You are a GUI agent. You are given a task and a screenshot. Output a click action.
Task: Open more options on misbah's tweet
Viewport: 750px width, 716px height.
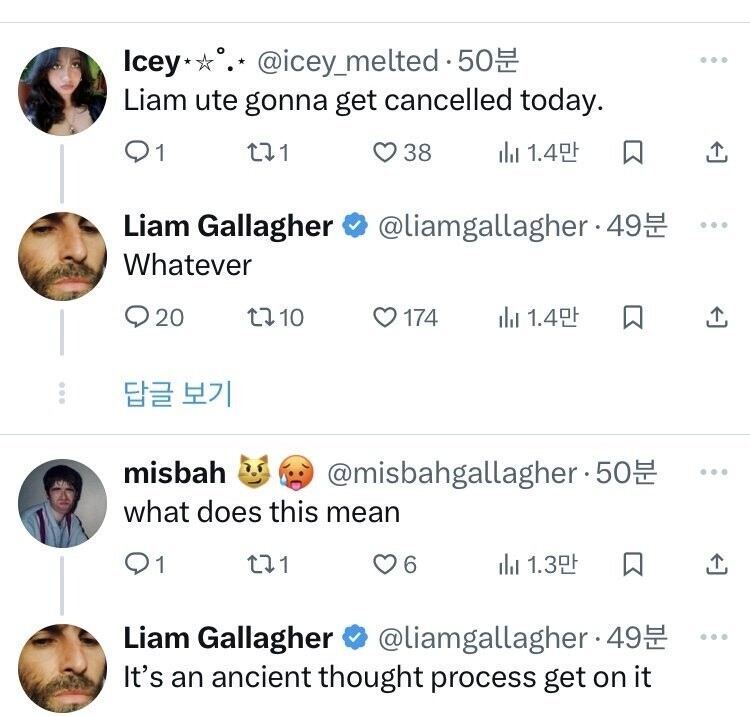pos(714,473)
